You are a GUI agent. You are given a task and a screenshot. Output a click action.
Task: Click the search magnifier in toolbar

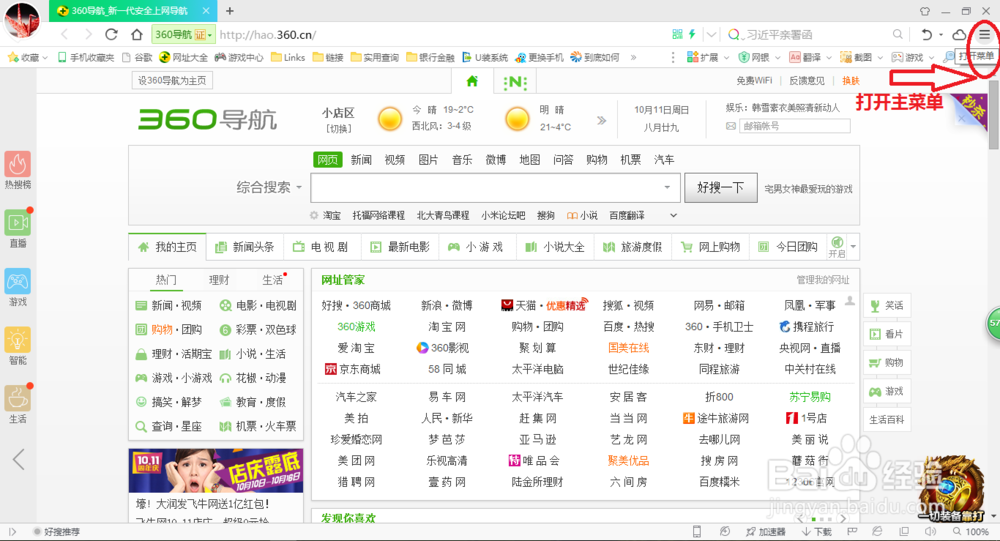897,34
